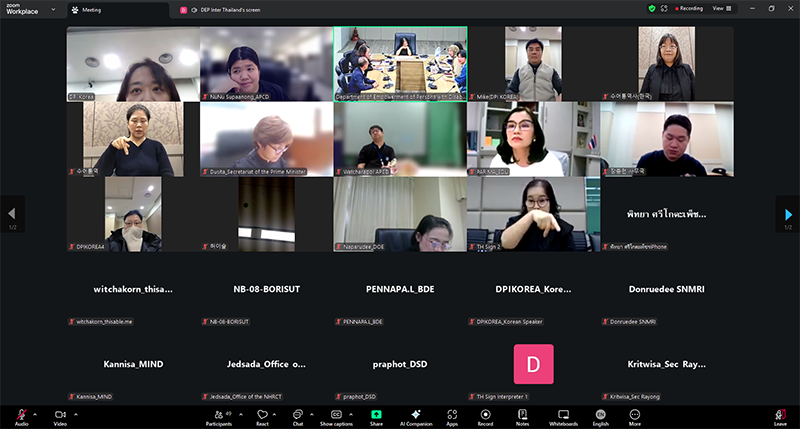The image size is (800, 429).
Task: Toggle Show captions in the toolbar
Action: click(336, 414)
